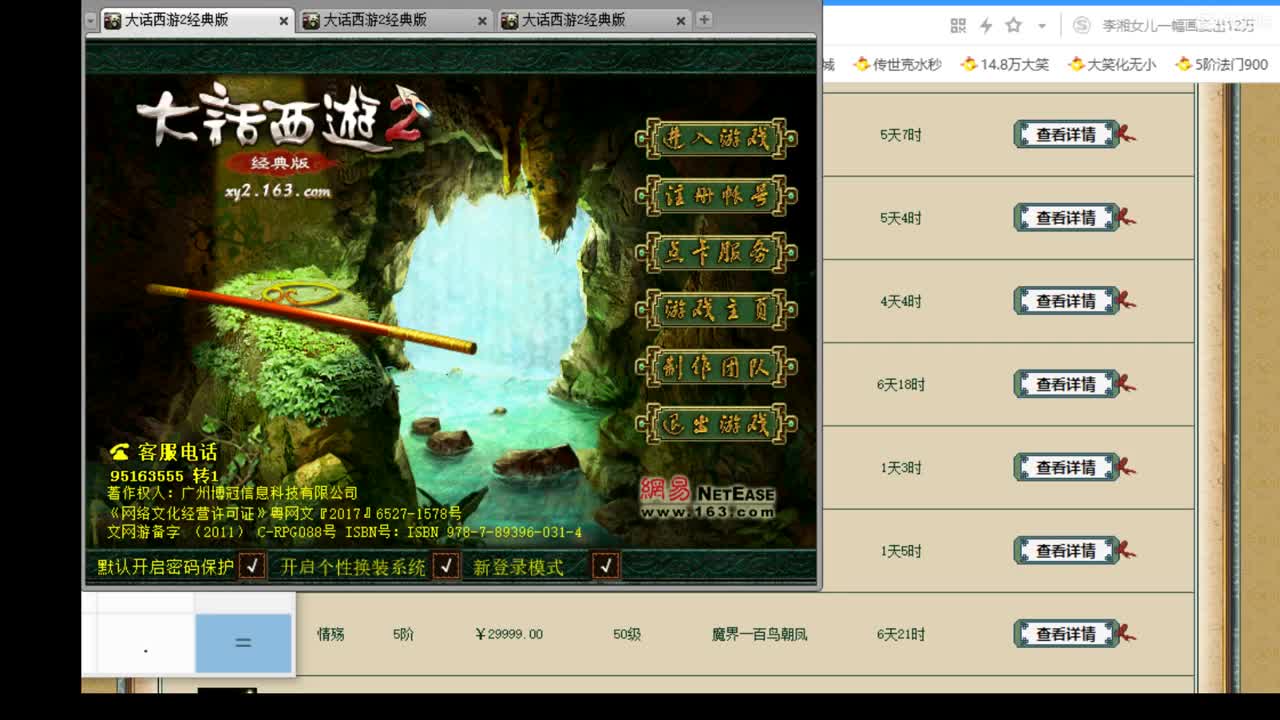Close the third 大话西游2经典版 tab
The image size is (1280, 720).
click(x=681, y=20)
